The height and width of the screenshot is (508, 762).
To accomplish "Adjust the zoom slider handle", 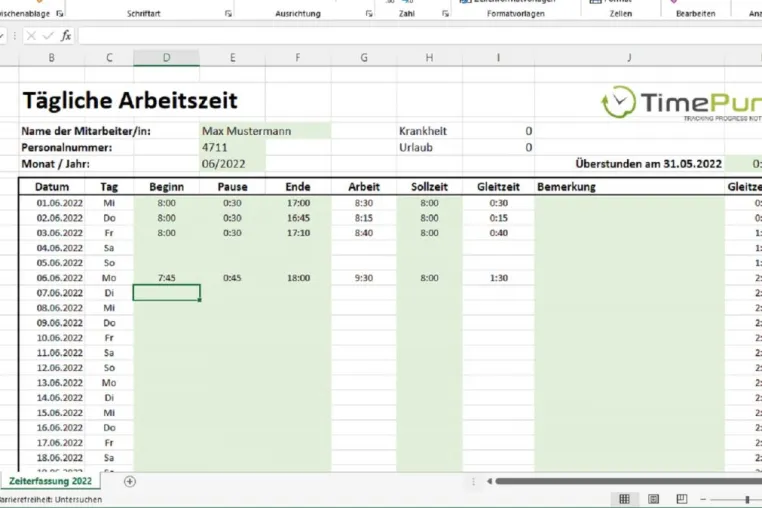I will click(x=747, y=499).
